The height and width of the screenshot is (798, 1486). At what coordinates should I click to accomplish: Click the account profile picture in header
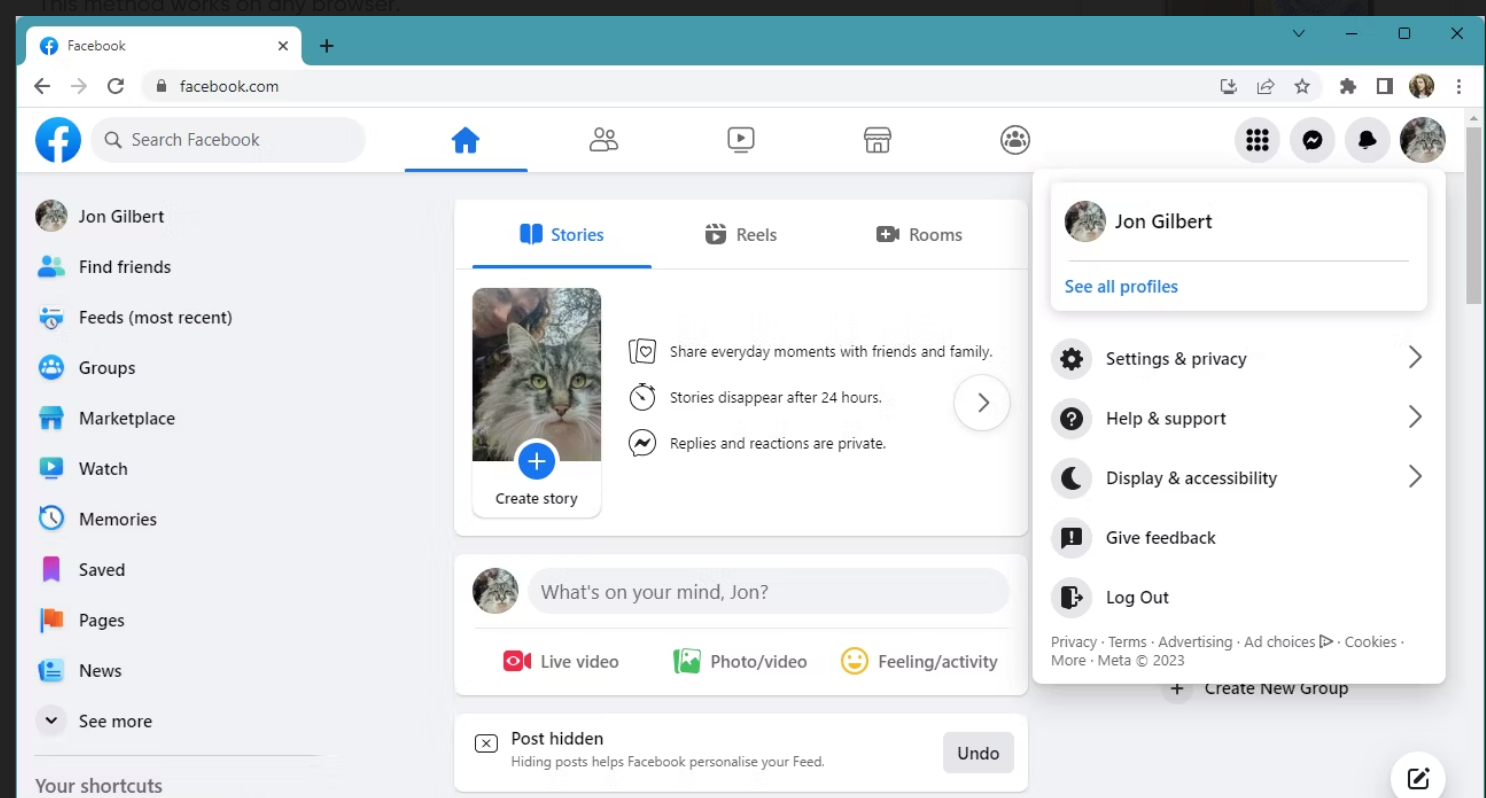click(x=1422, y=140)
